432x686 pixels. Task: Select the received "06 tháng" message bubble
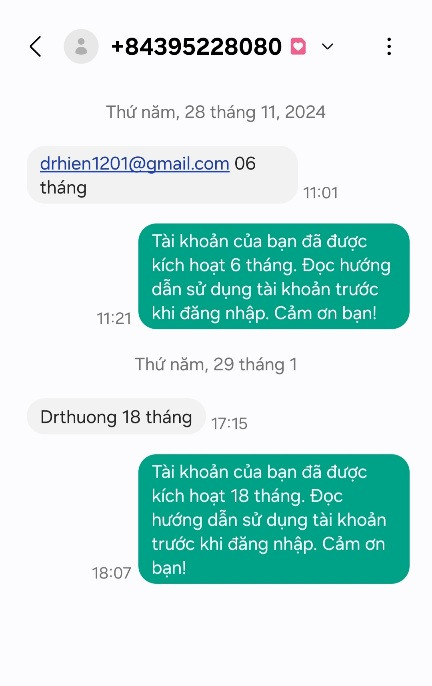[x=162, y=175]
